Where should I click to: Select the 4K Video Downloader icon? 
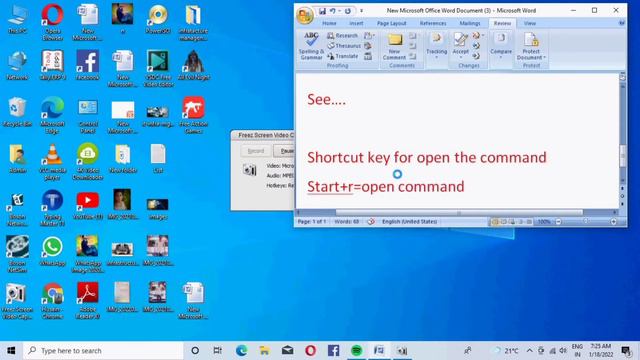click(x=87, y=162)
